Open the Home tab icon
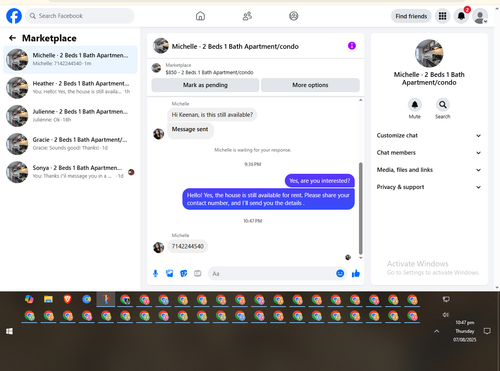The width and height of the screenshot is (500, 371). 200,16
